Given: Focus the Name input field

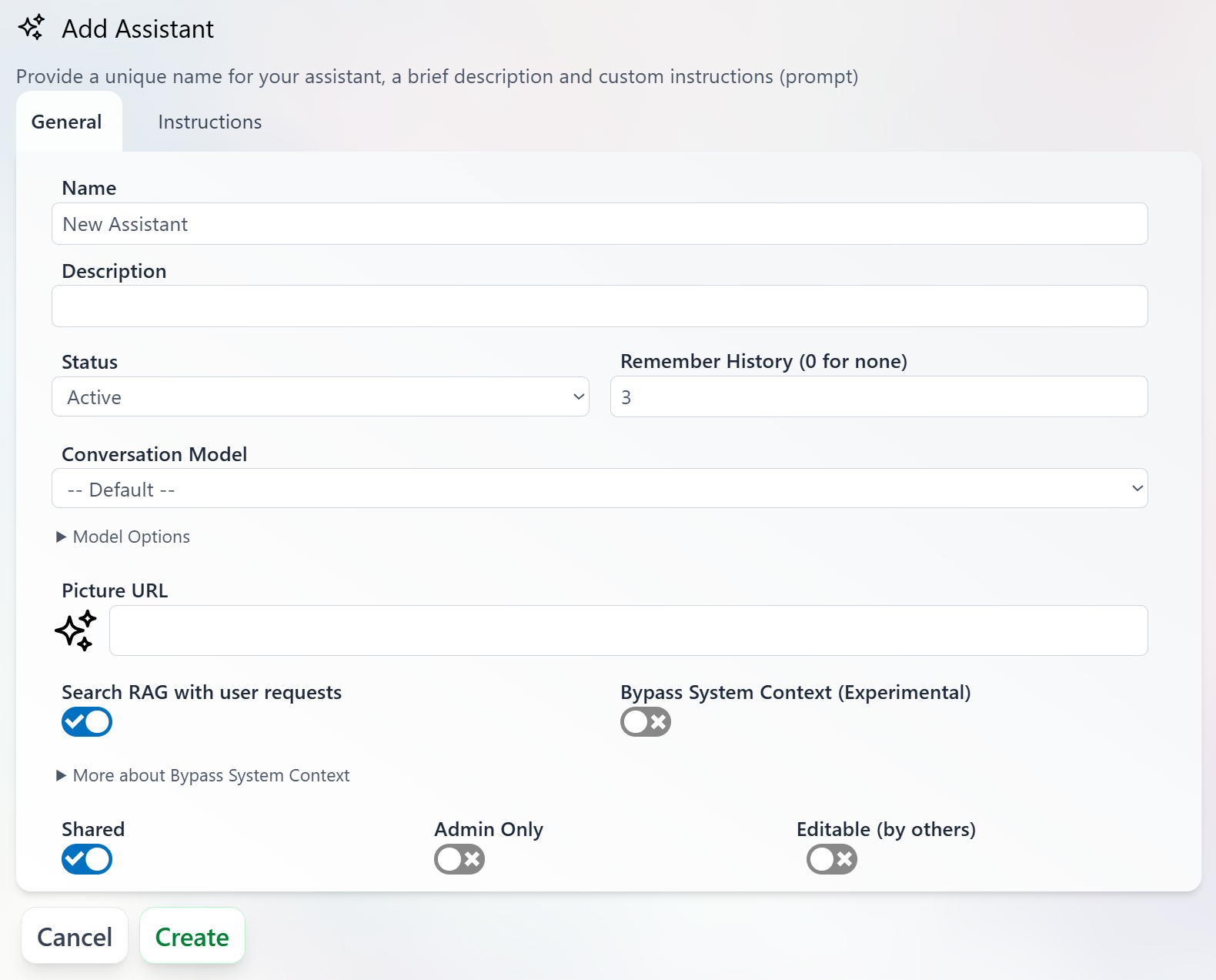Looking at the screenshot, I should pyautogui.click(x=600, y=224).
